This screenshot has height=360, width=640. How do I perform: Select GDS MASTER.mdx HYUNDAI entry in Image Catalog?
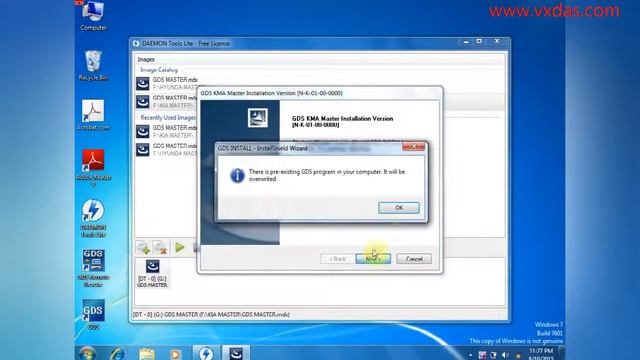(167, 83)
